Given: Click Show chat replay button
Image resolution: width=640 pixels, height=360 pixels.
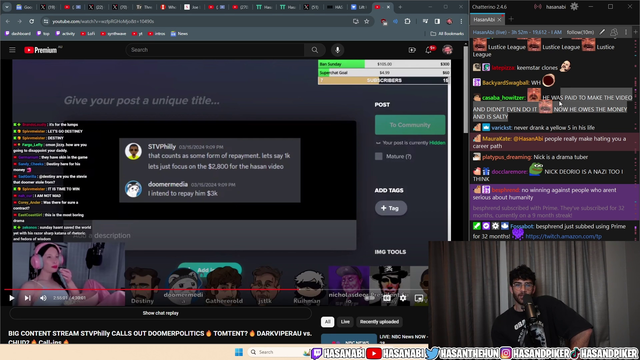Looking at the screenshot, I should 160,313.
